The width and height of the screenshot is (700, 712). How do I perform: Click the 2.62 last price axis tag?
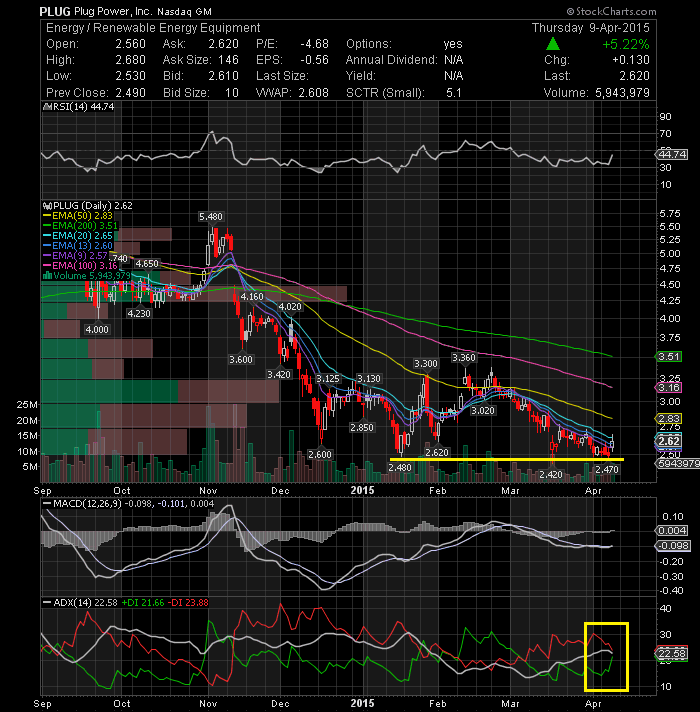click(x=669, y=441)
